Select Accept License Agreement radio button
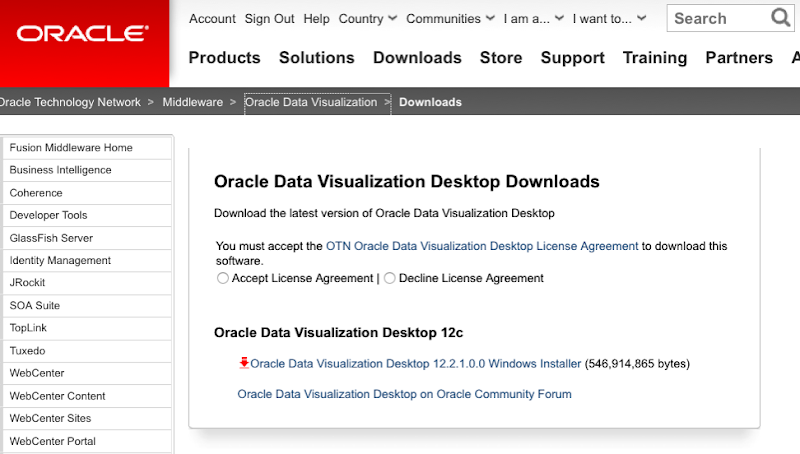Image resolution: width=800 pixels, height=454 pixels. click(222, 278)
